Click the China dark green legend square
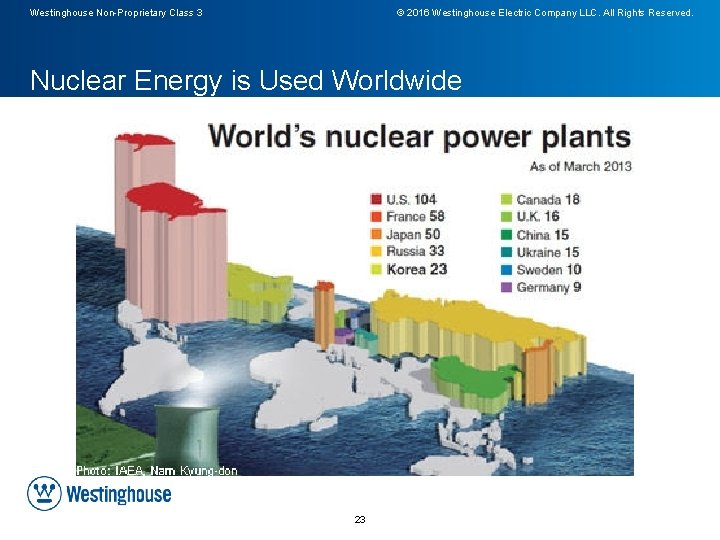The height and width of the screenshot is (540, 720). click(x=506, y=235)
